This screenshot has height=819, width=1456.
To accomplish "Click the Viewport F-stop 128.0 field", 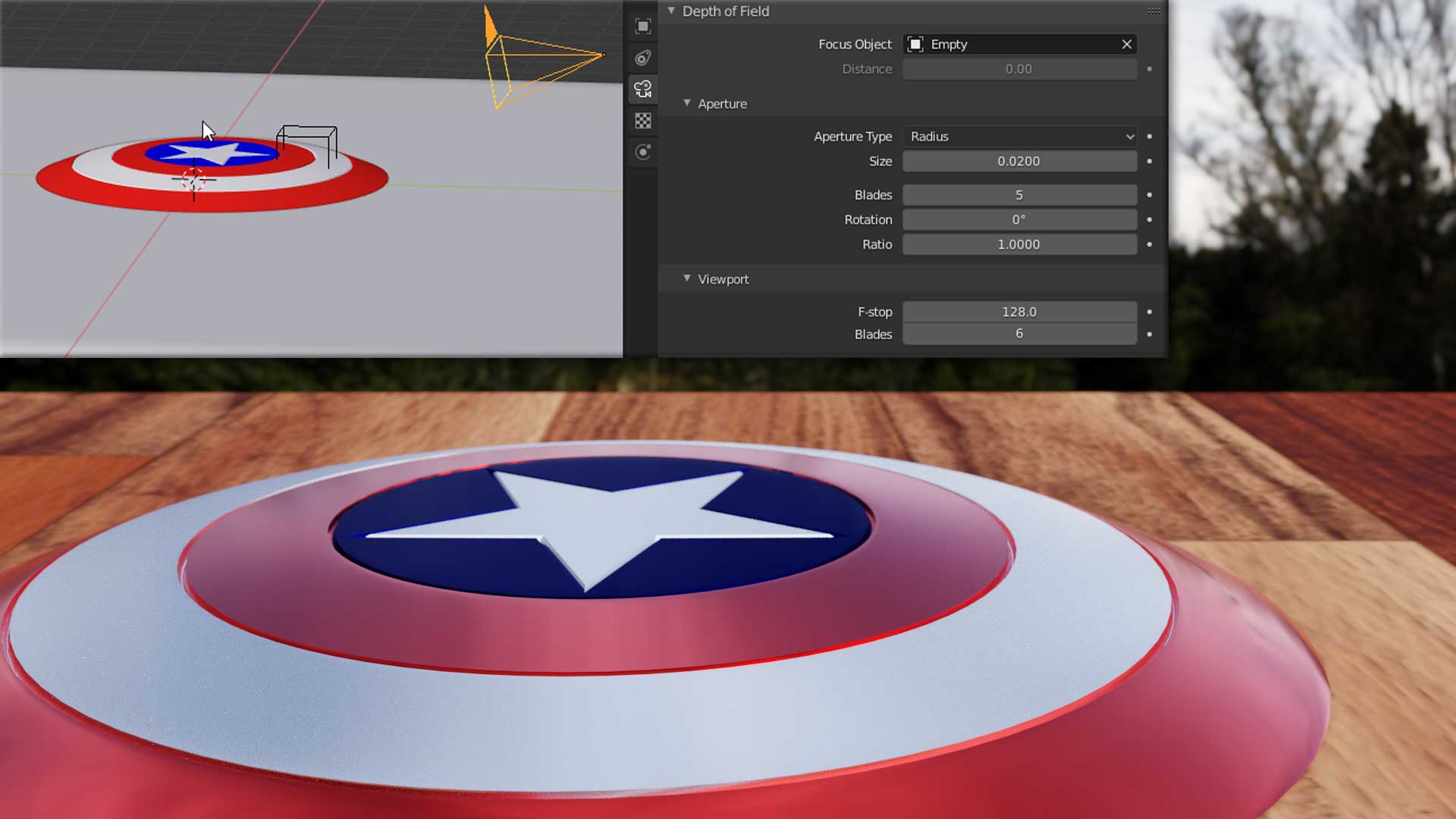I will [1020, 312].
